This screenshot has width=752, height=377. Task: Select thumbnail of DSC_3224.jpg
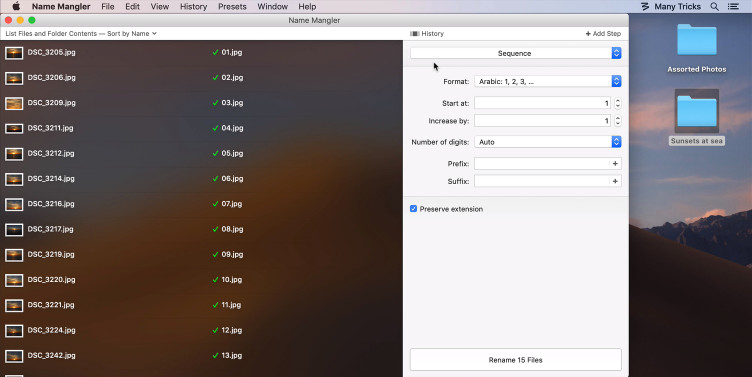click(14, 331)
